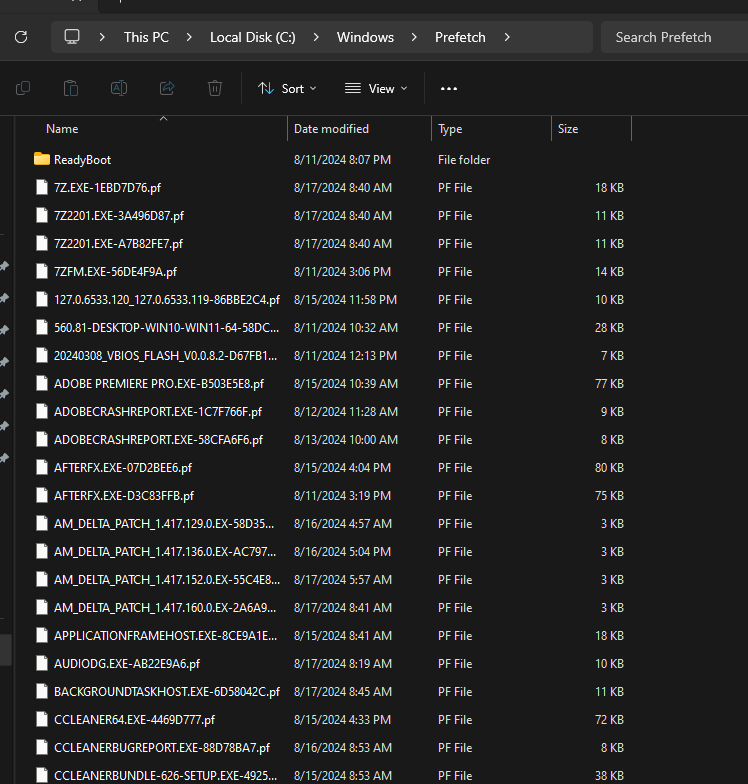Screen dimensions: 748x784
Task: Open the View dropdown
Action: coord(376,88)
